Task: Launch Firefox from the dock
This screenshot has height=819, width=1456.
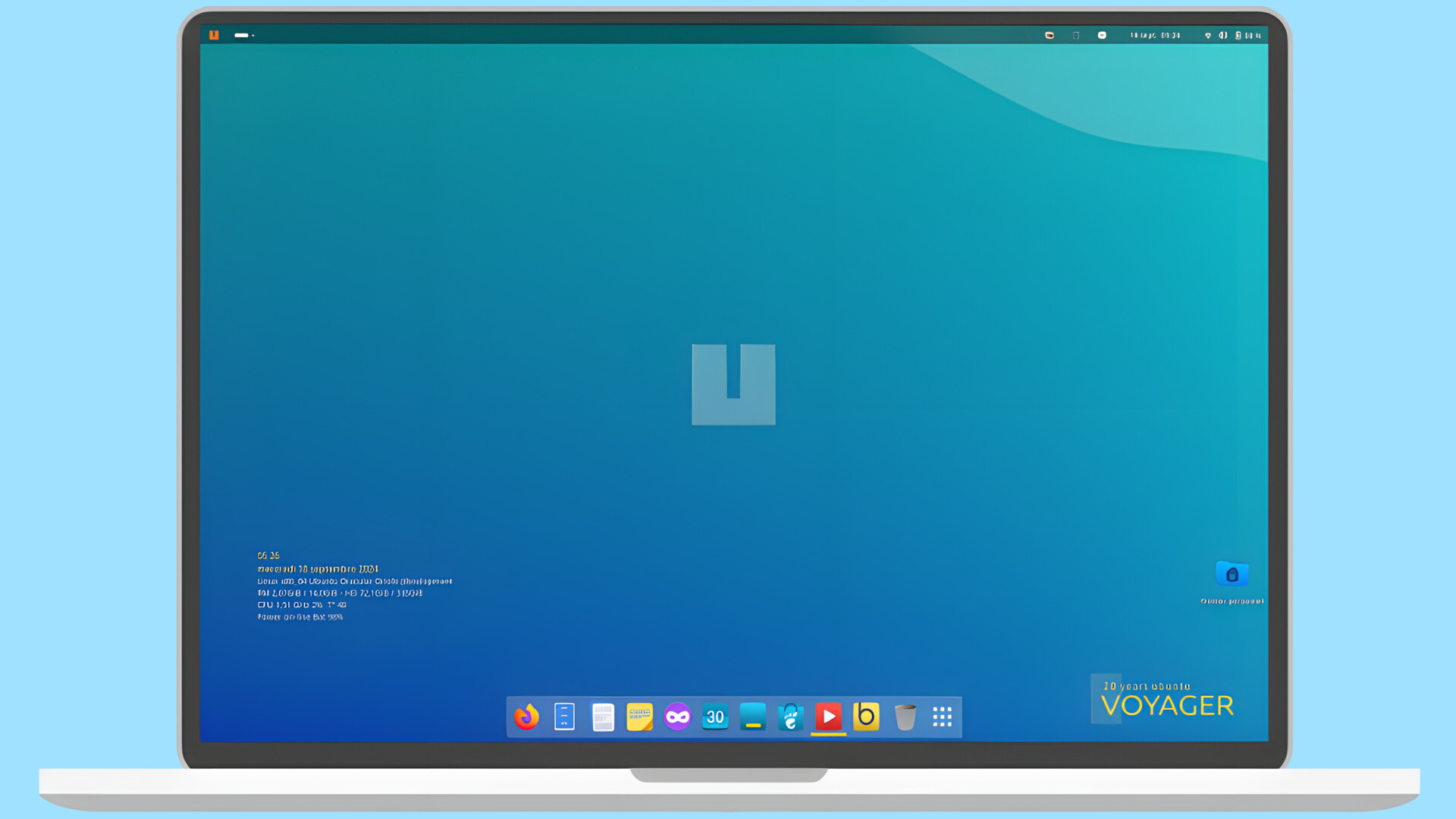Action: pos(526,717)
